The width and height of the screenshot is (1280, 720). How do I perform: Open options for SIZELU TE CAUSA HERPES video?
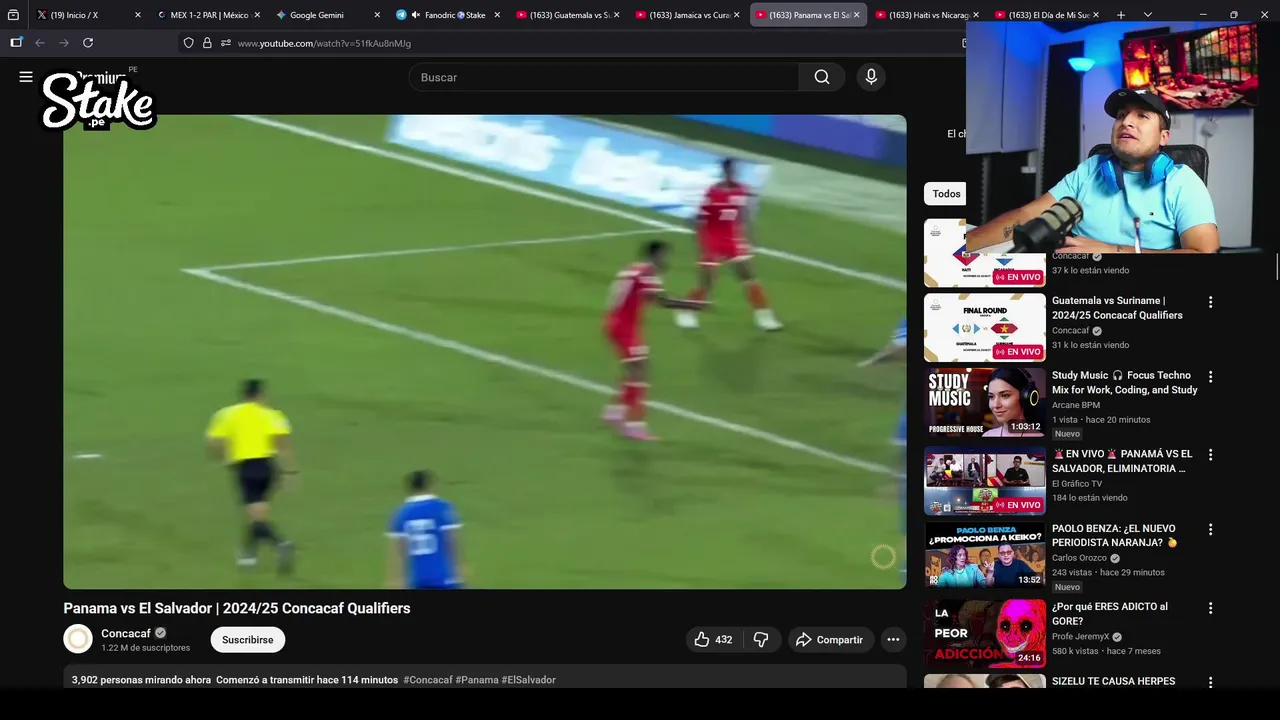pyautogui.click(x=1210, y=683)
